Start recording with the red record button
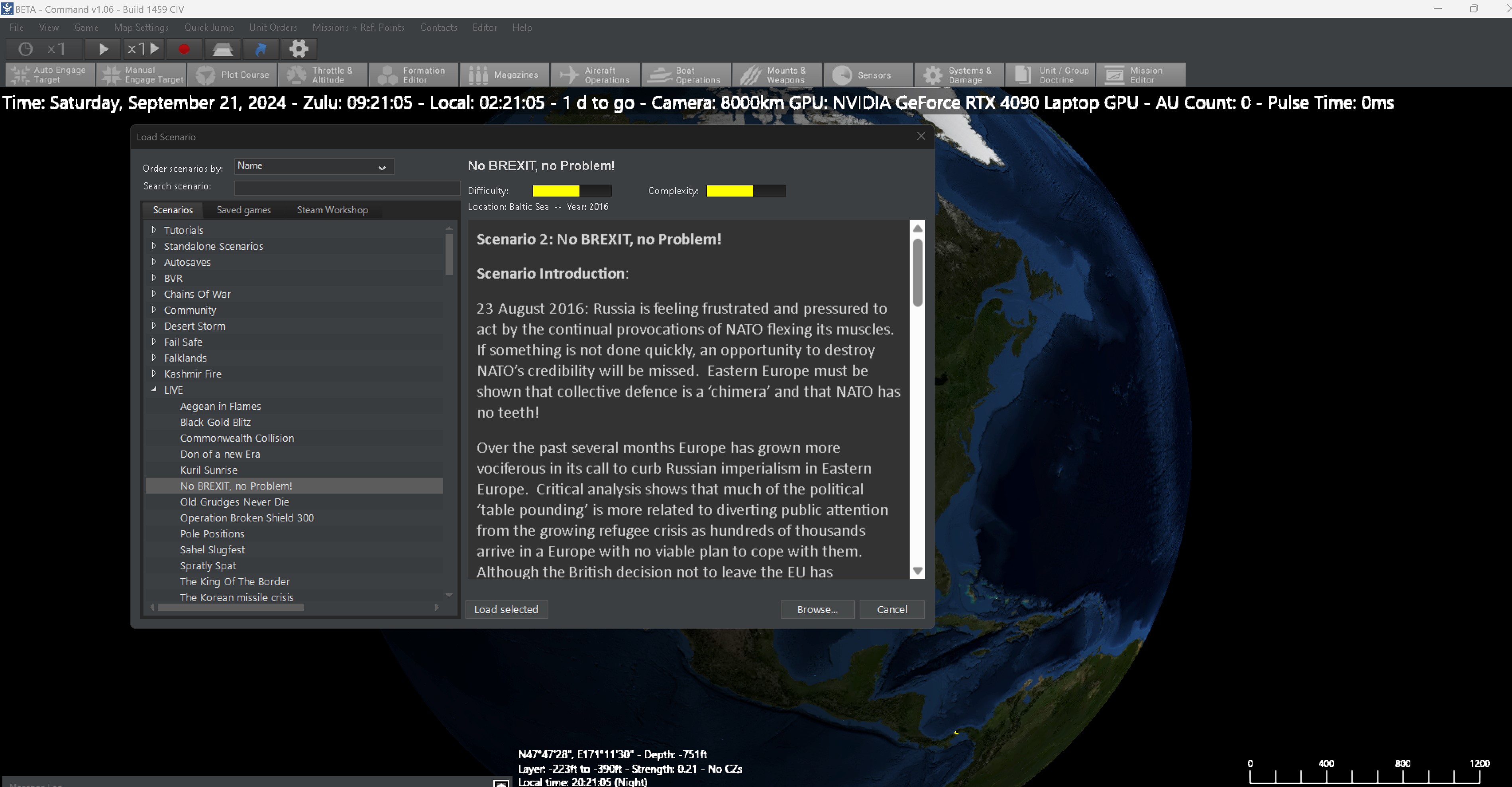Viewport: 1512px width, 787px height. pyautogui.click(x=183, y=49)
